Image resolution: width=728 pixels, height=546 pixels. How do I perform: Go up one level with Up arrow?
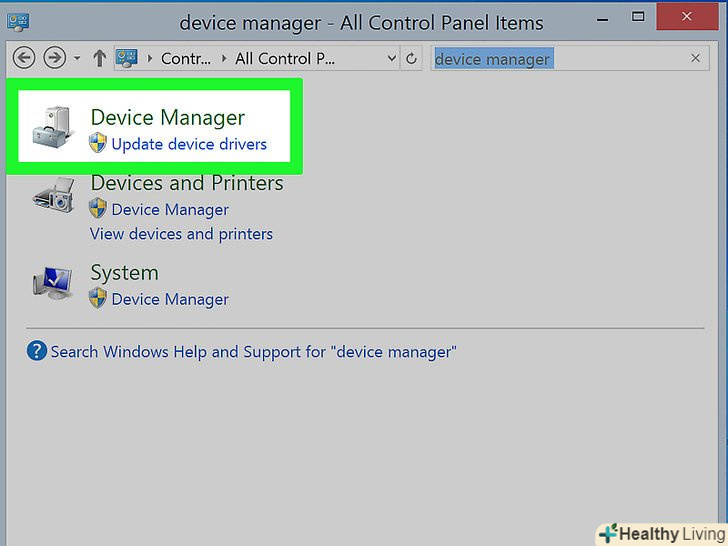coord(99,59)
